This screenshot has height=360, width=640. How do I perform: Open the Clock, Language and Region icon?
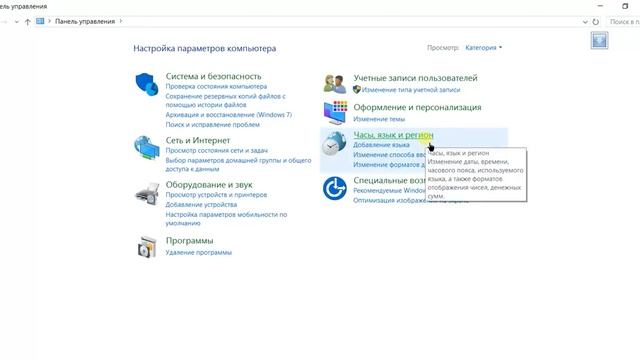click(334, 144)
